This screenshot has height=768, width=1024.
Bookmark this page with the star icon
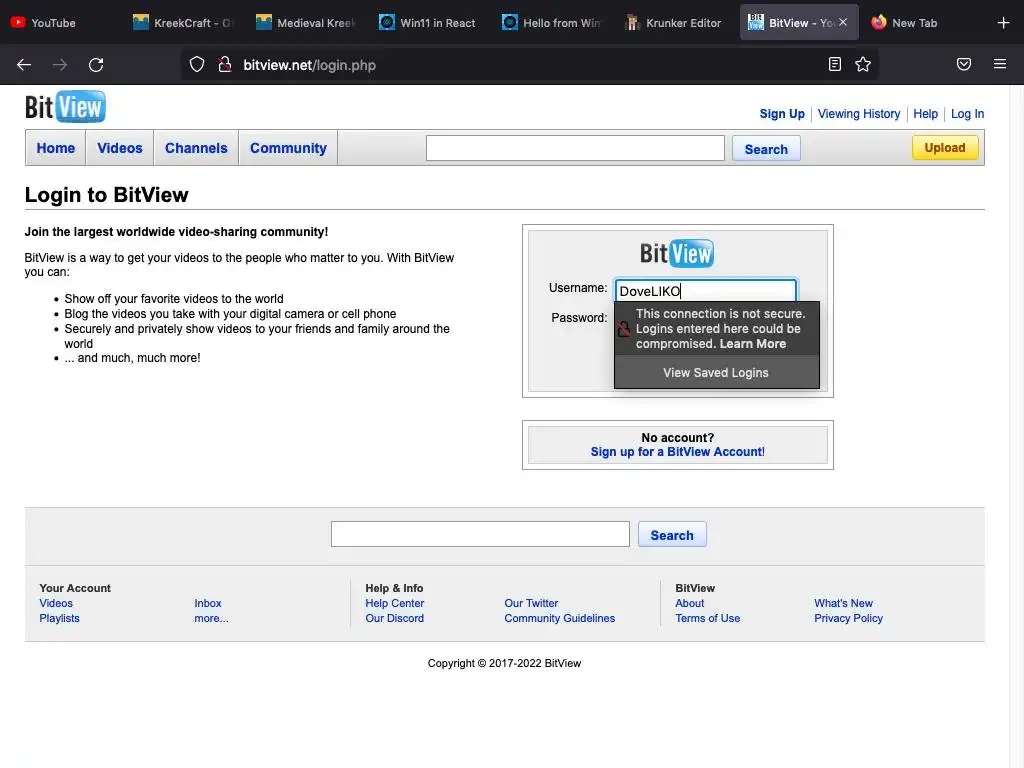863,64
